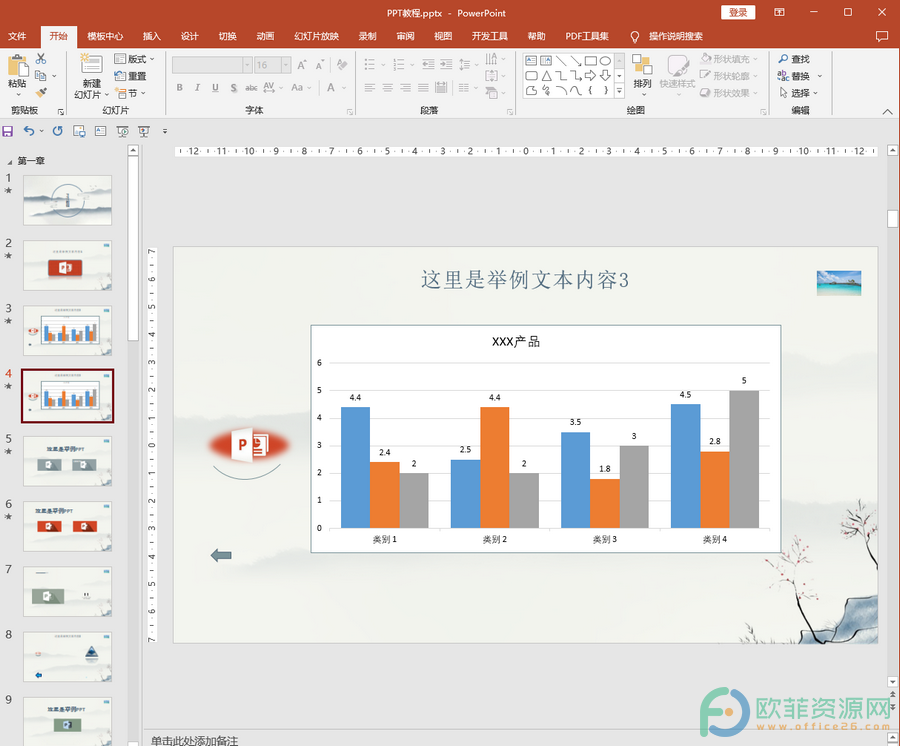Select the slide 5 thumbnail

pyautogui.click(x=68, y=461)
